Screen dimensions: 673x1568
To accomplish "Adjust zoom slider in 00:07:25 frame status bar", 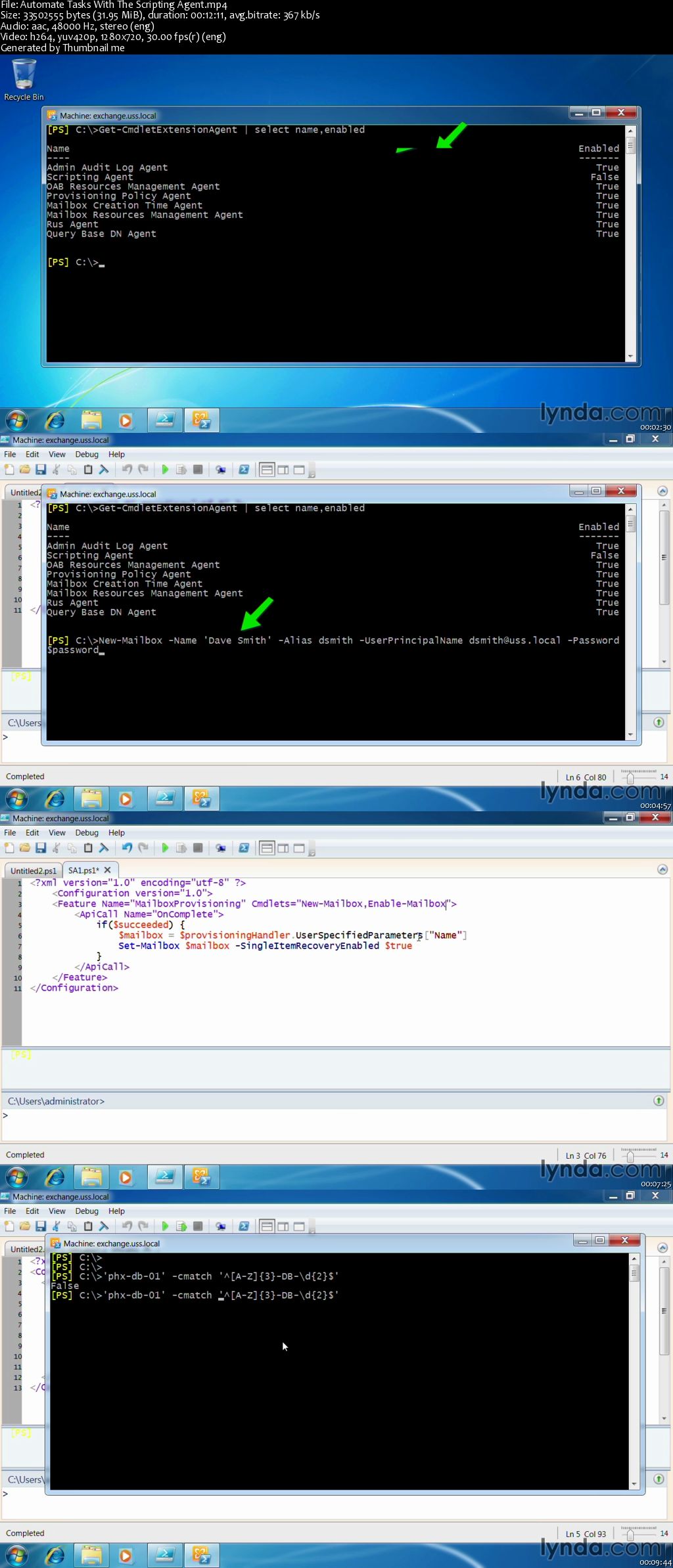I will (x=630, y=1156).
